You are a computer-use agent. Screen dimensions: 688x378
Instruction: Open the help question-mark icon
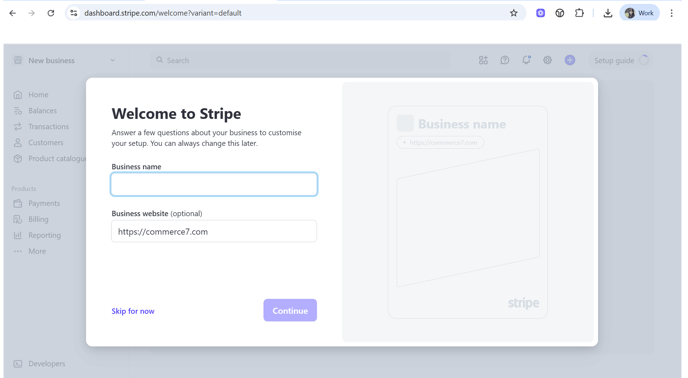(505, 60)
